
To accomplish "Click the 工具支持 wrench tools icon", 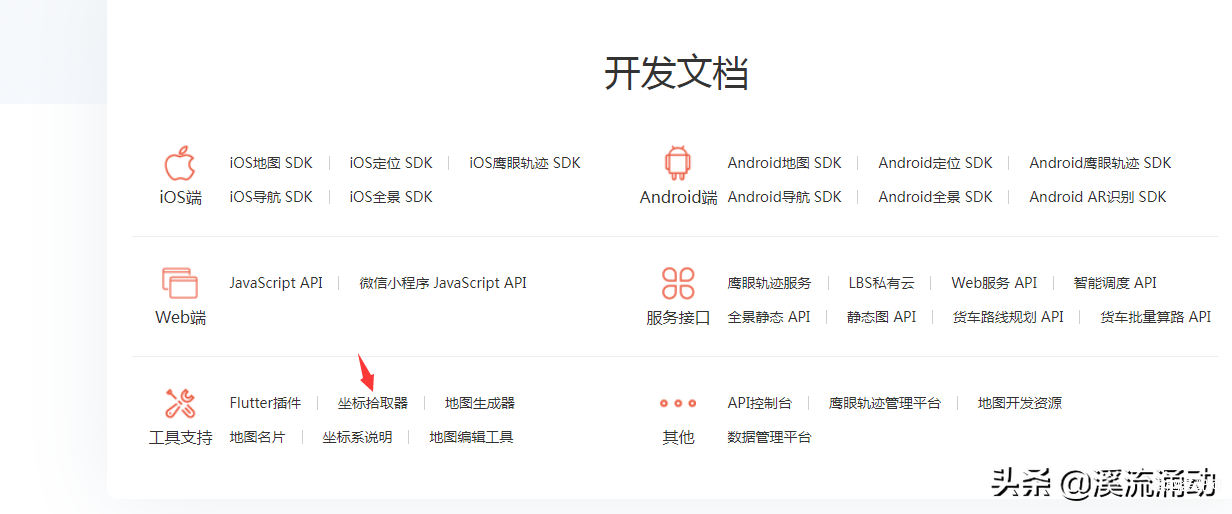I will click(x=180, y=403).
